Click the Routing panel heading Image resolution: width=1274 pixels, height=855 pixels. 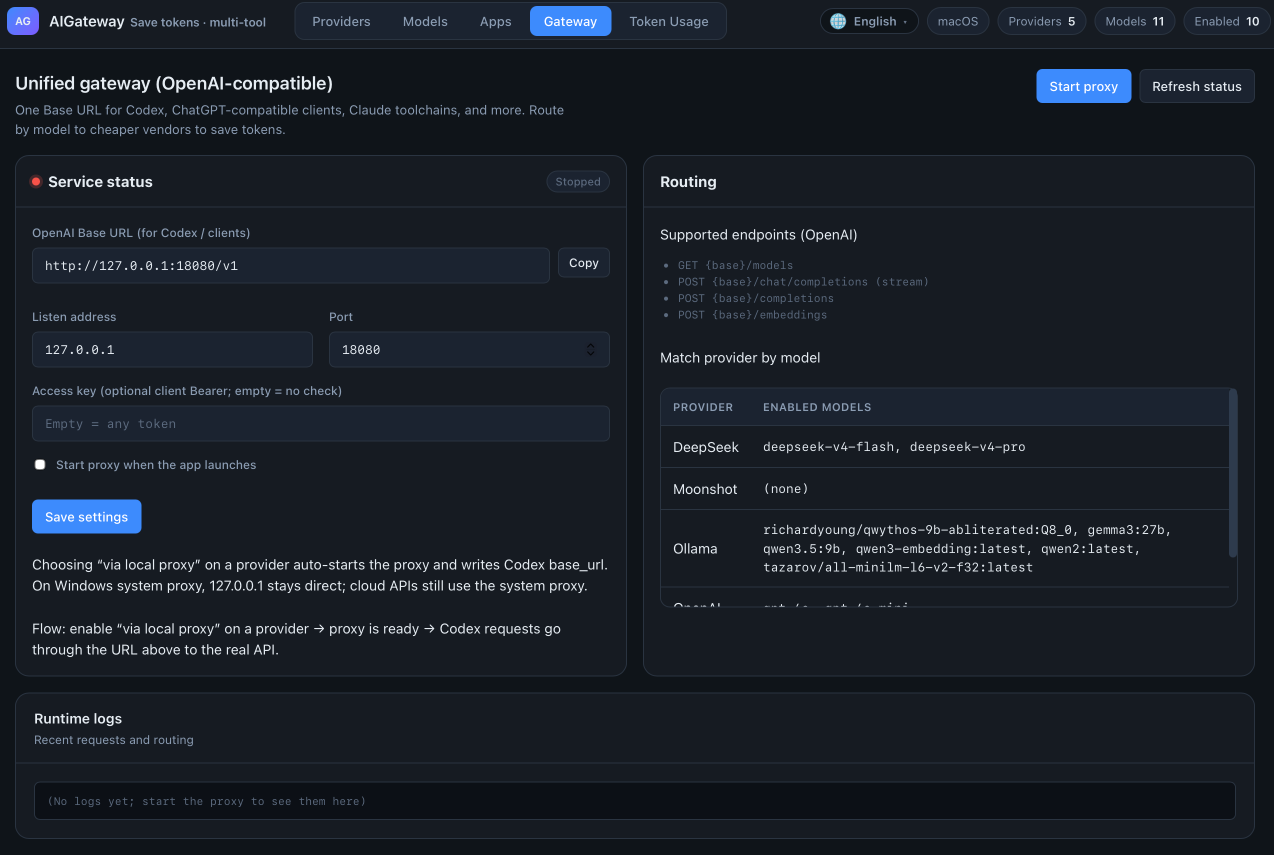click(688, 182)
